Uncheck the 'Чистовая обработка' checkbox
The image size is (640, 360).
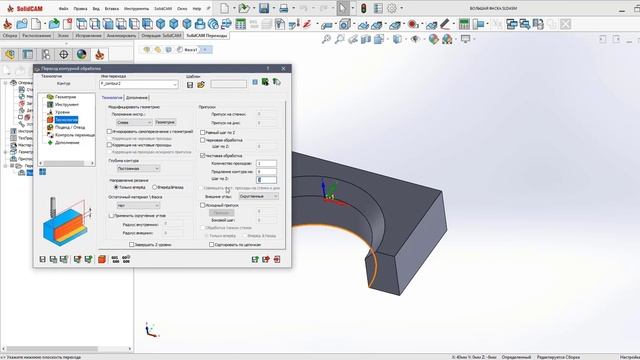click(202, 156)
